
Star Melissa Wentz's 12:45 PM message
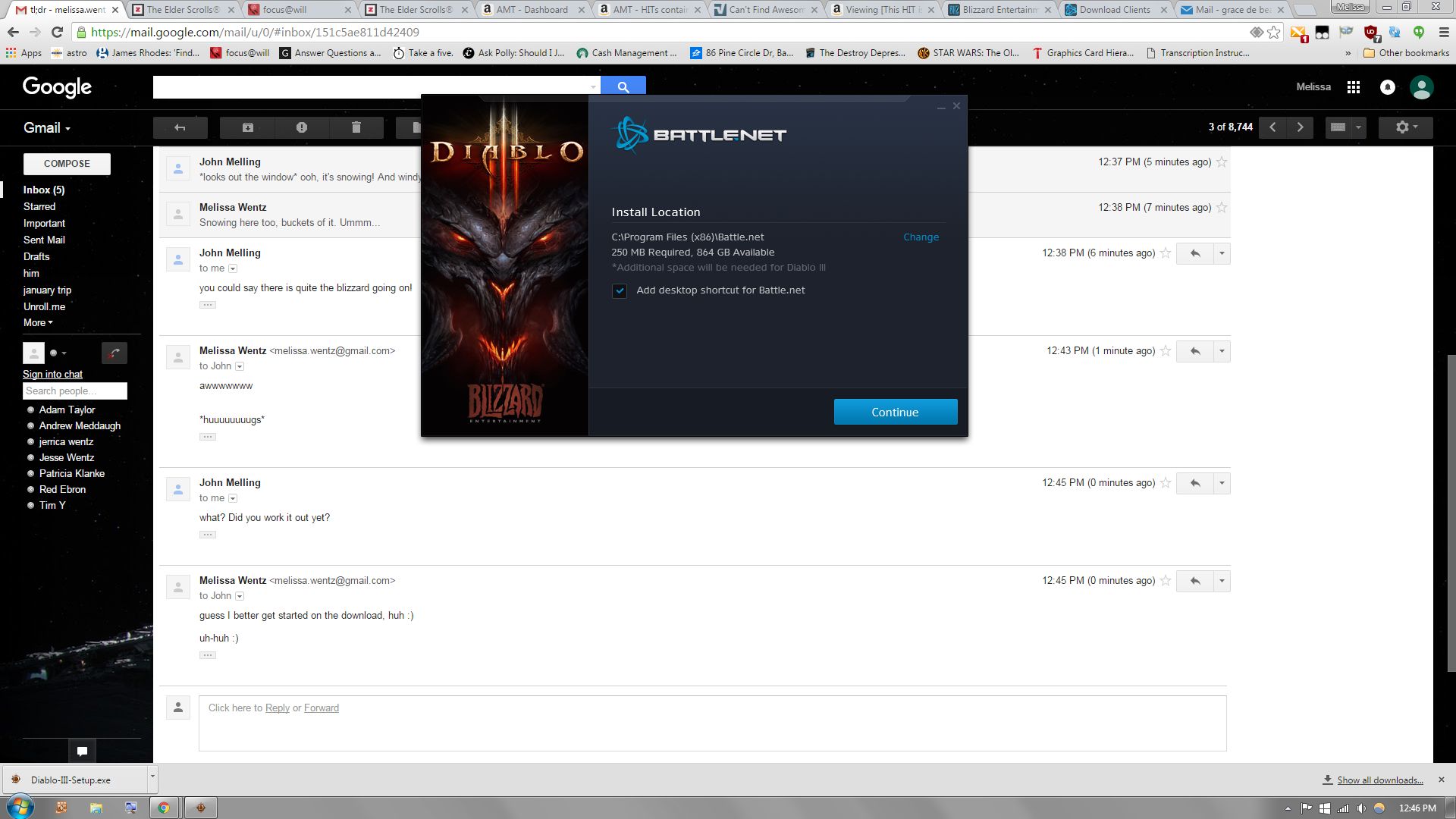(1166, 581)
